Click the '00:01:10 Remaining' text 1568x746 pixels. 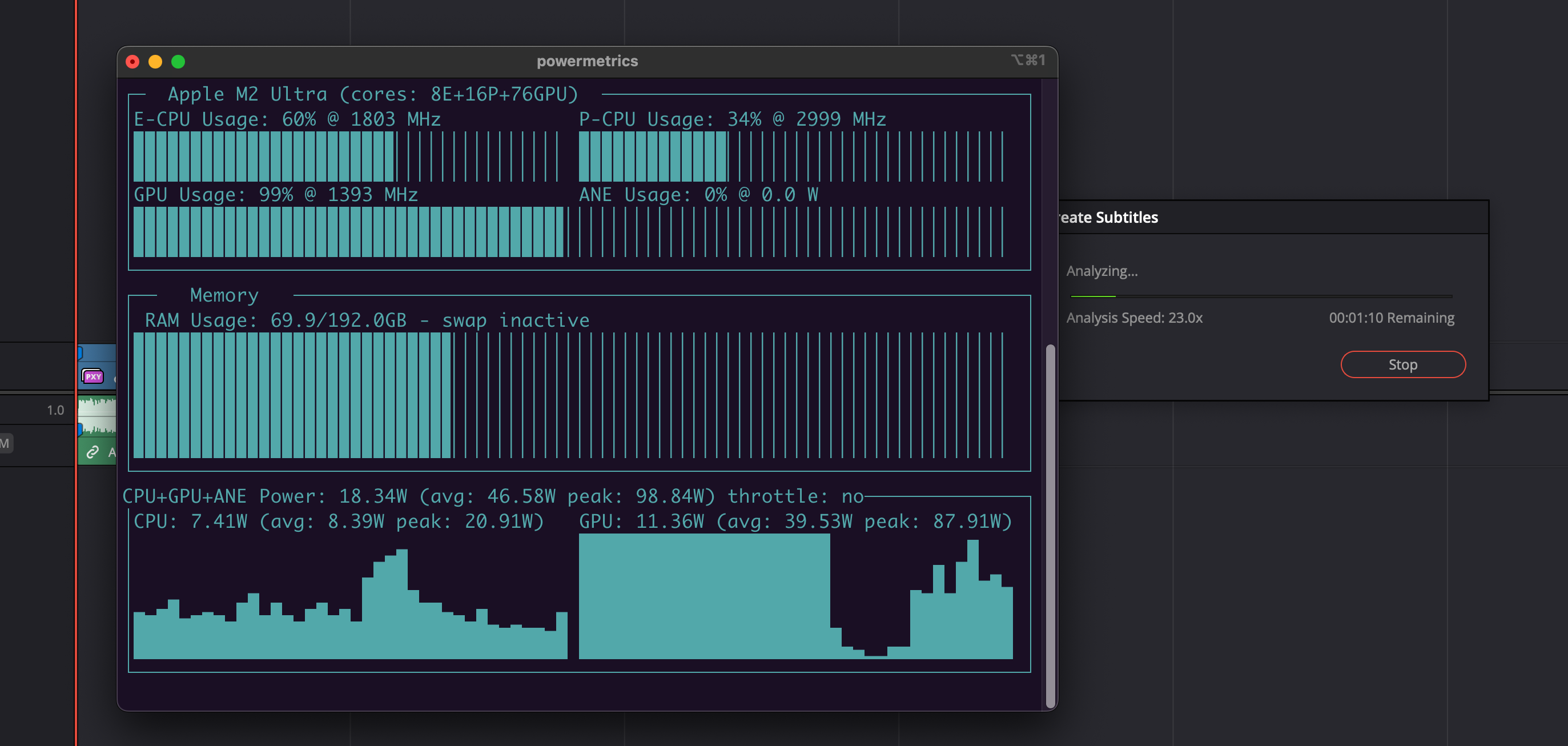click(1392, 318)
